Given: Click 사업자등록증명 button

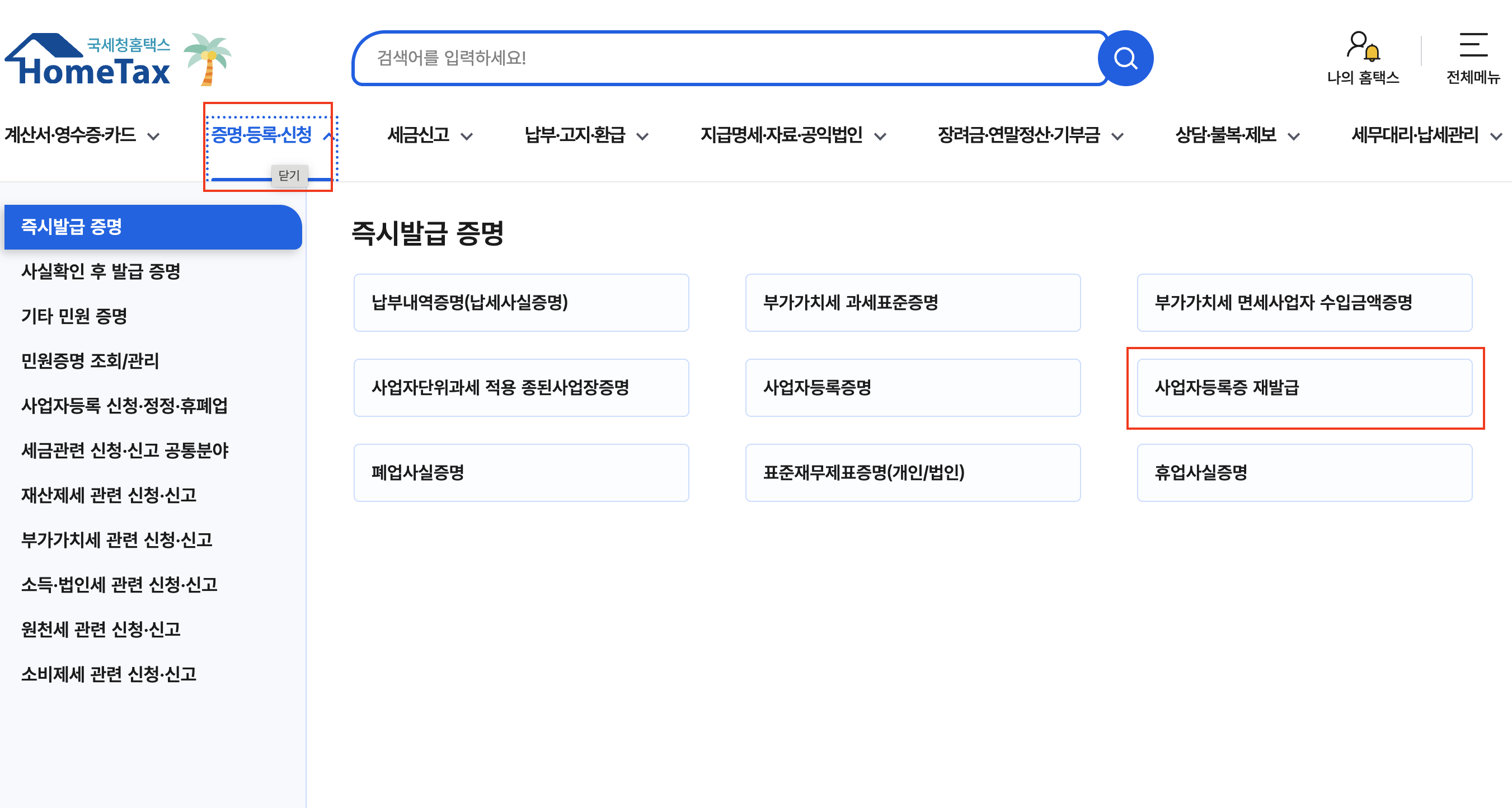Looking at the screenshot, I should pos(912,388).
